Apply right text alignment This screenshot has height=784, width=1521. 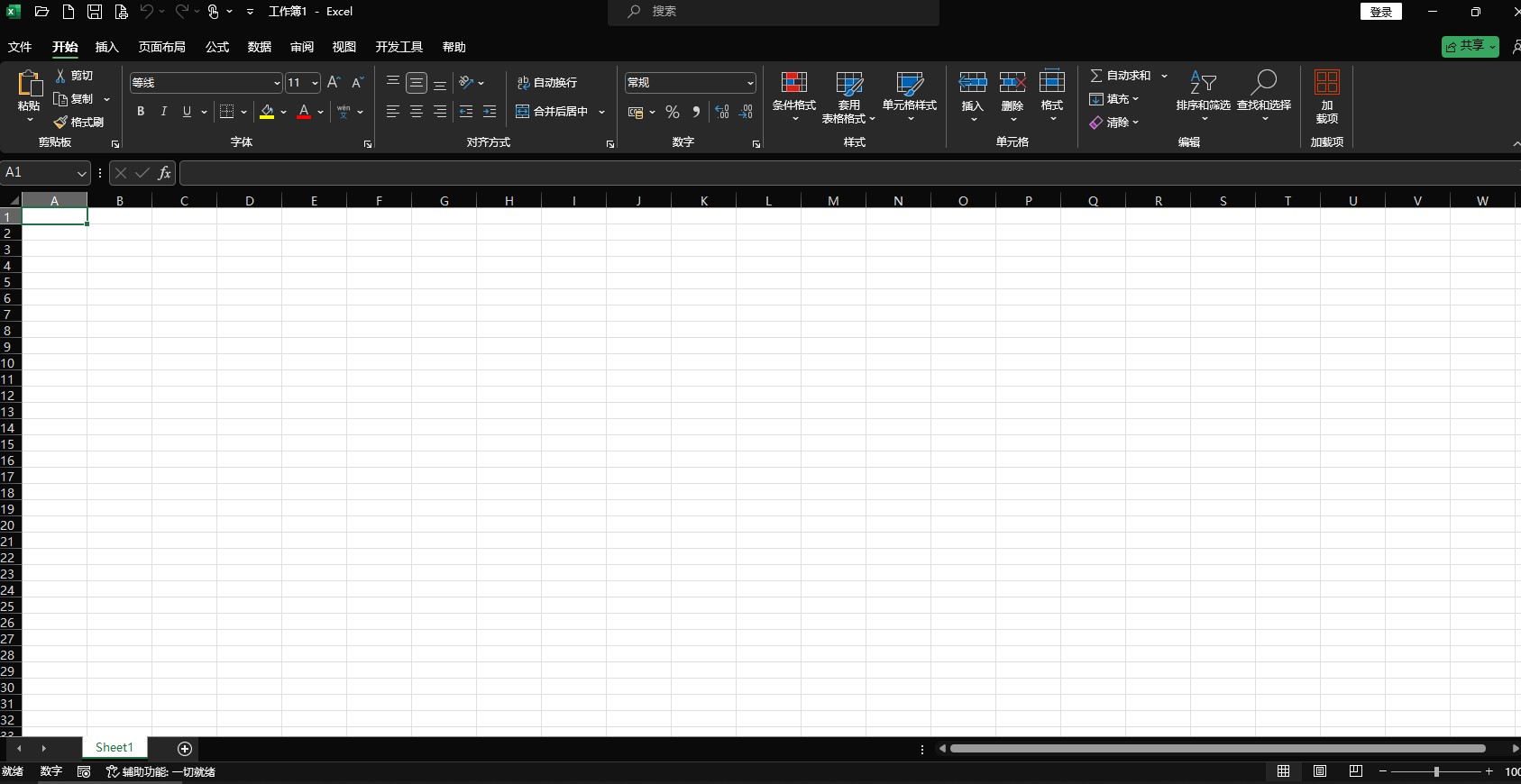tap(439, 112)
